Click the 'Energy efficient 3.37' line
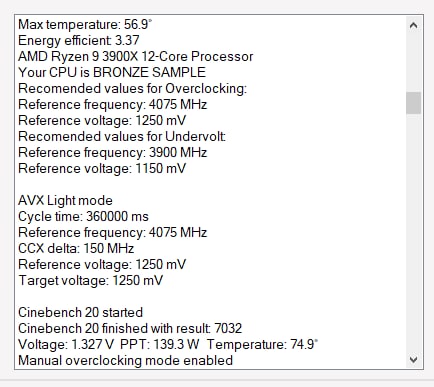 pos(79,40)
